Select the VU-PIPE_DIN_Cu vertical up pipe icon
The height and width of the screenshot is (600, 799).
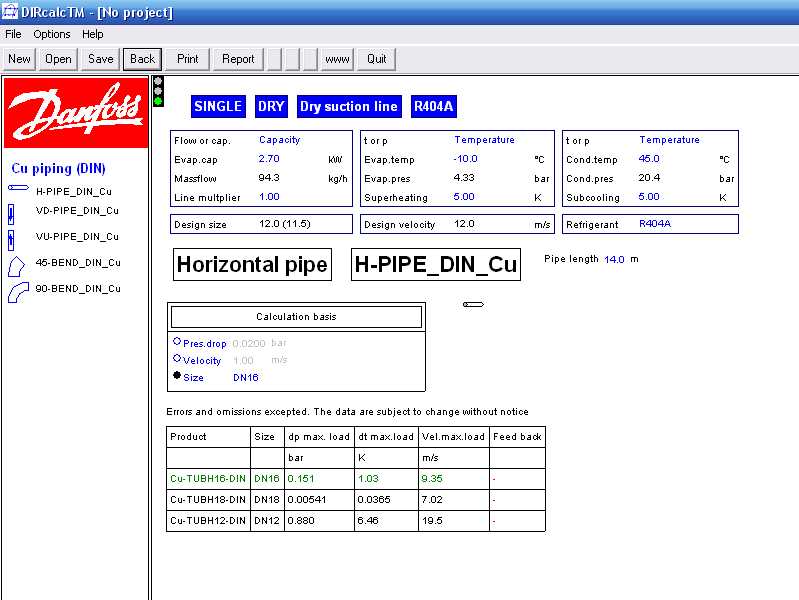[x=11, y=240]
